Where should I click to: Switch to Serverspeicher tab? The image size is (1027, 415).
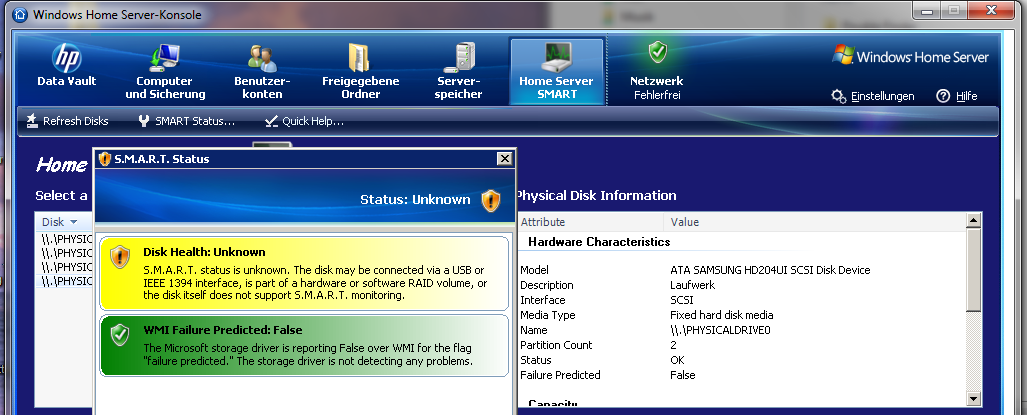click(459, 71)
